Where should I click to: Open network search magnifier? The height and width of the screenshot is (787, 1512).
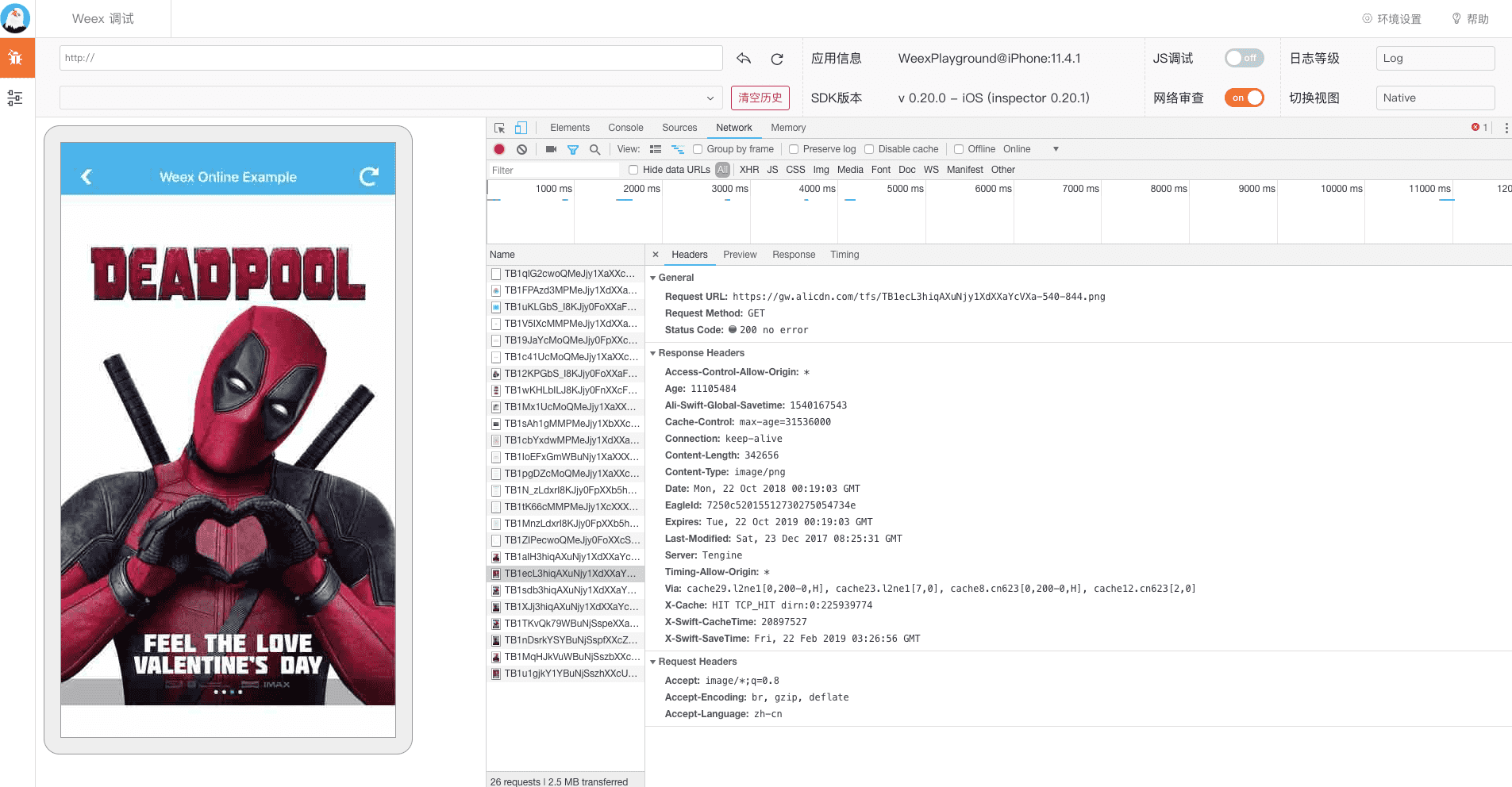pyautogui.click(x=594, y=149)
